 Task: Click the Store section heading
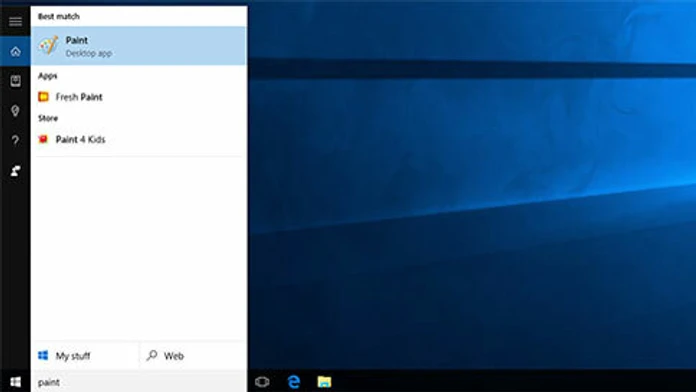coord(48,118)
